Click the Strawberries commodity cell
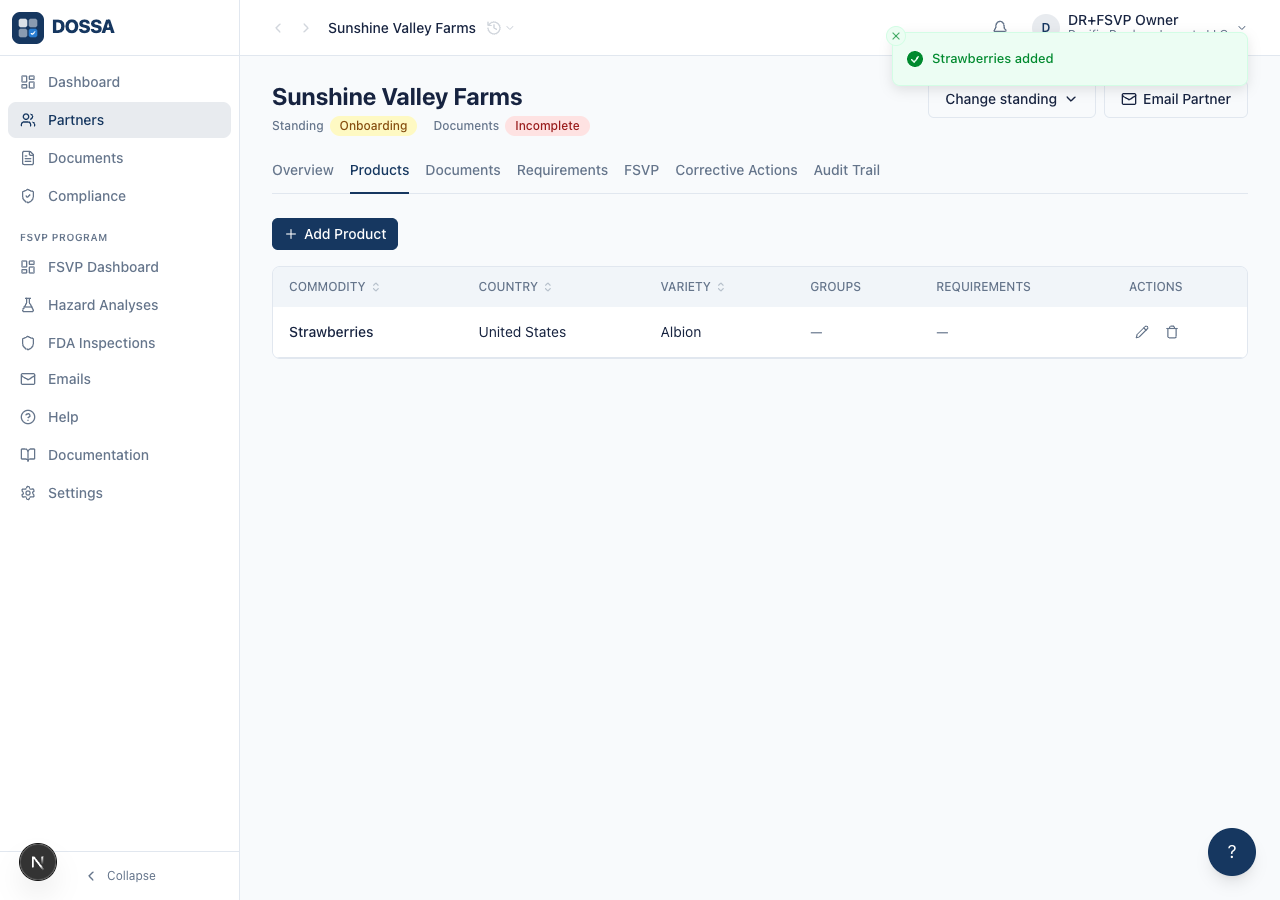The image size is (1280, 900). (x=331, y=332)
